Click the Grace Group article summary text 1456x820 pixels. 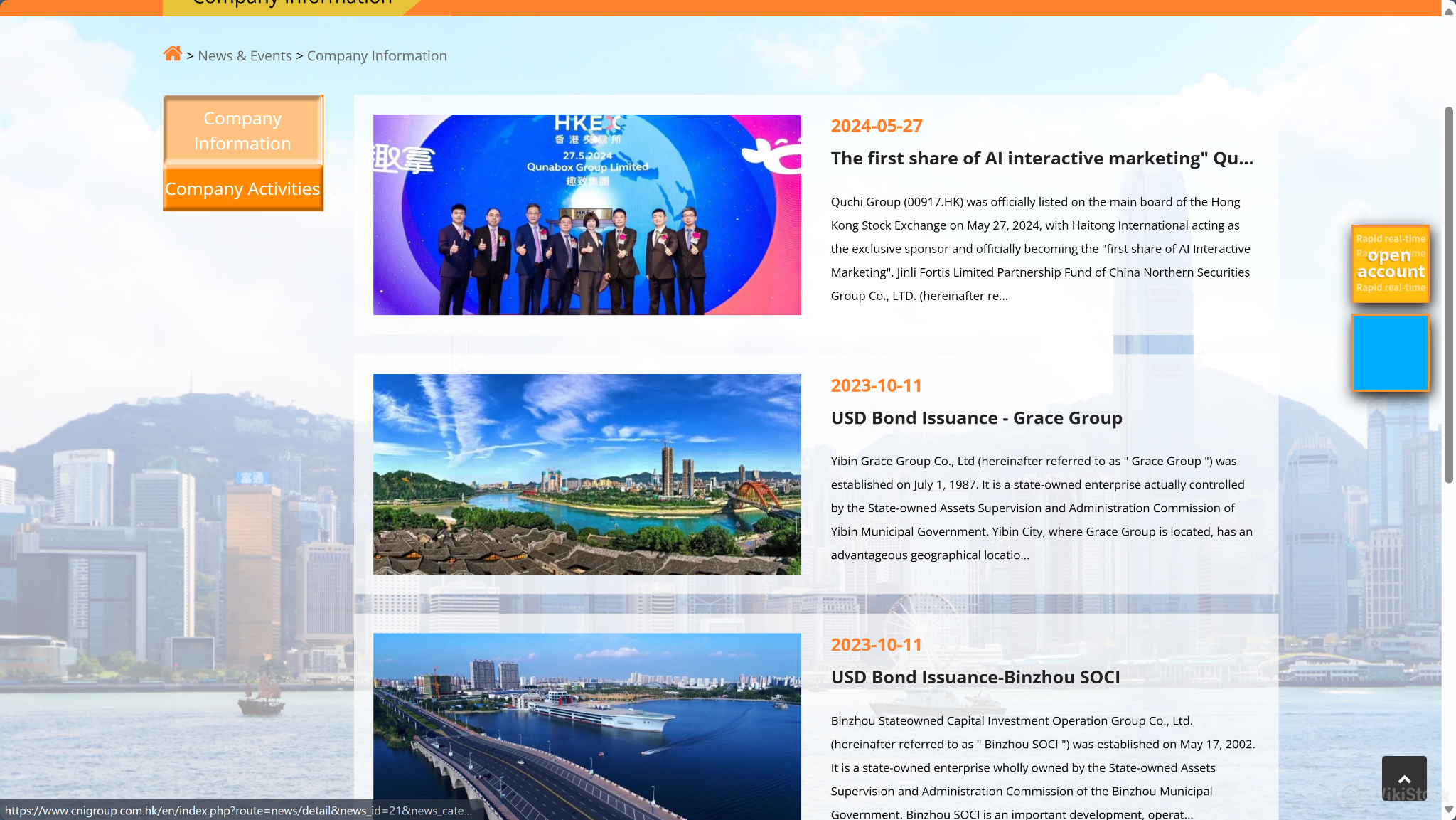[1040, 508]
